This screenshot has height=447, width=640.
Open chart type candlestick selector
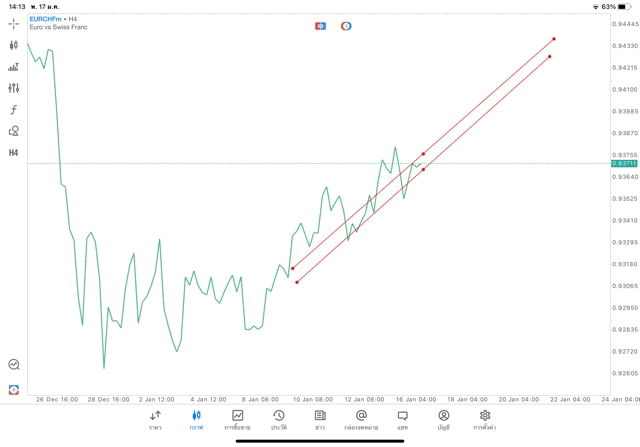click(14, 45)
